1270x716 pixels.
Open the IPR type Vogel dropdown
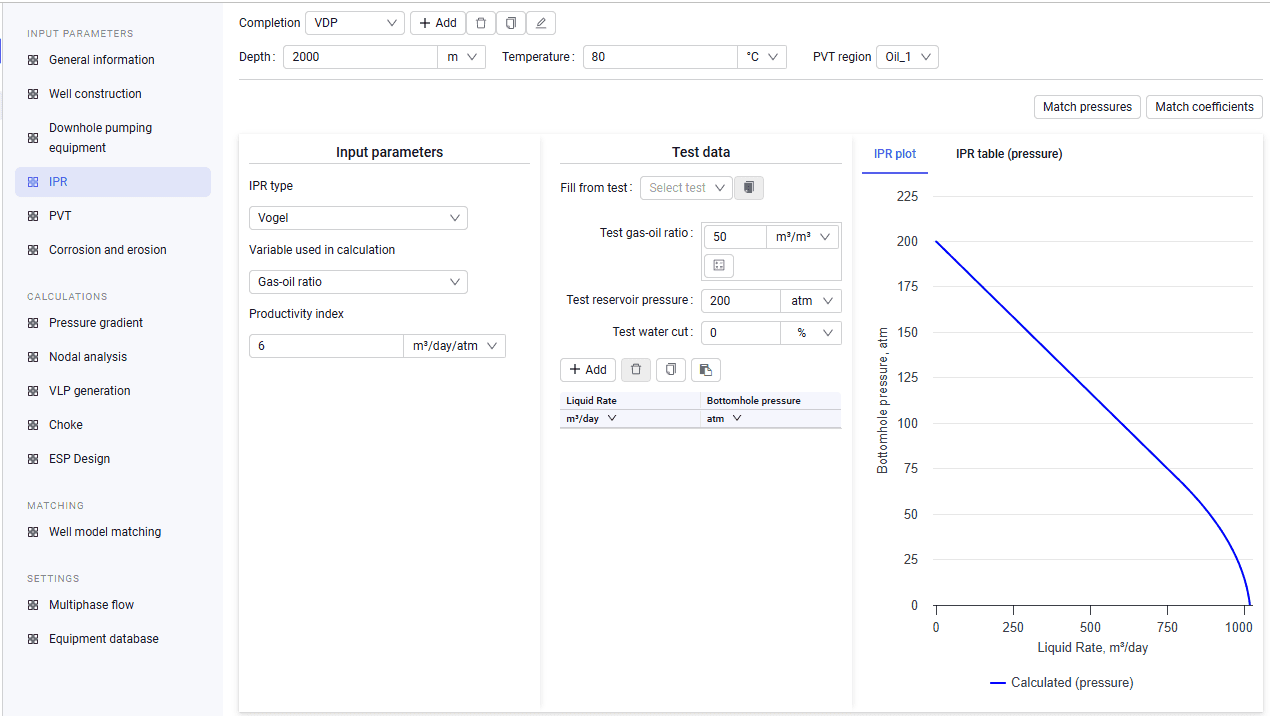click(358, 218)
